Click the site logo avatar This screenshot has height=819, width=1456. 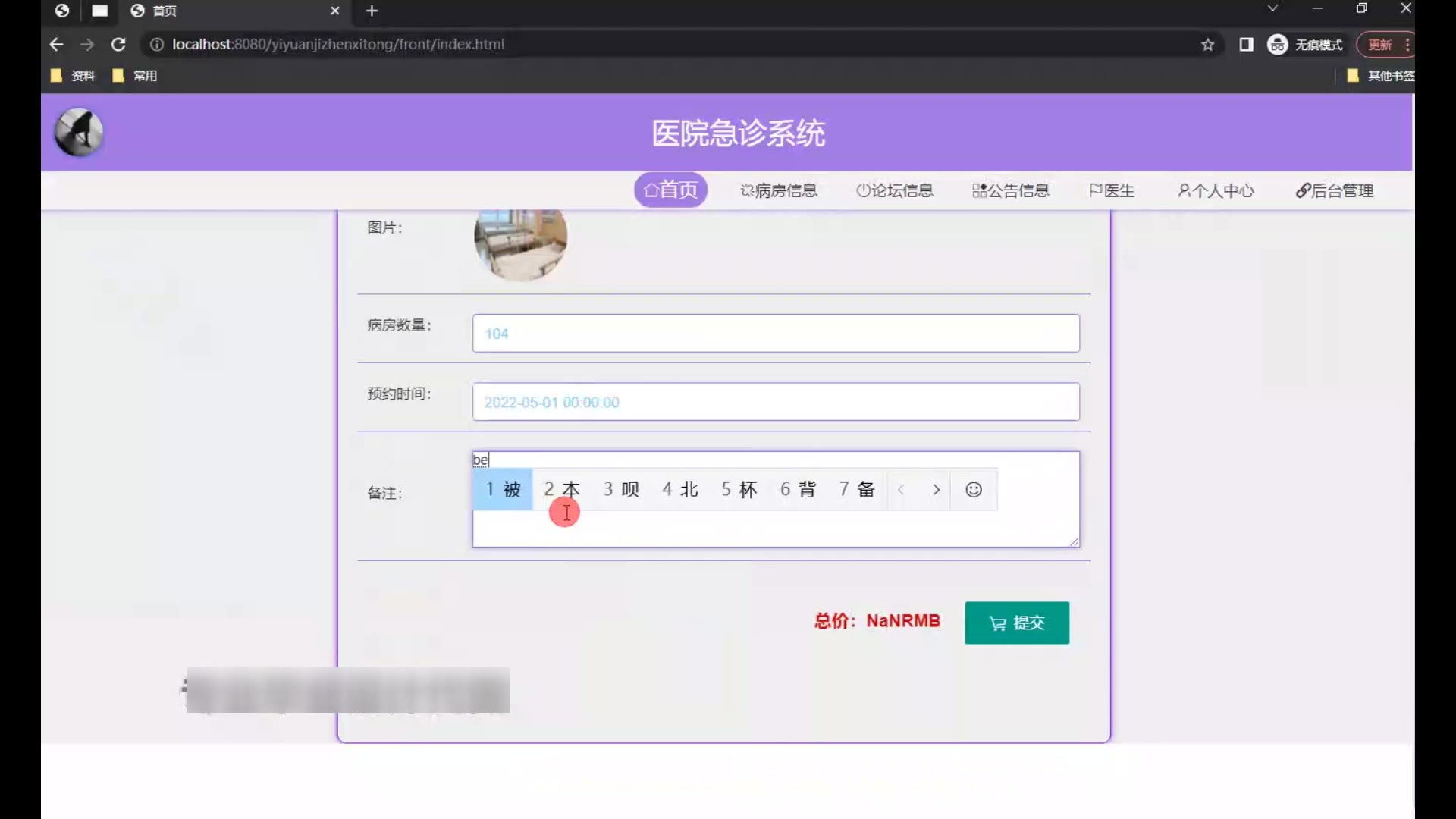pyautogui.click(x=79, y=133)
